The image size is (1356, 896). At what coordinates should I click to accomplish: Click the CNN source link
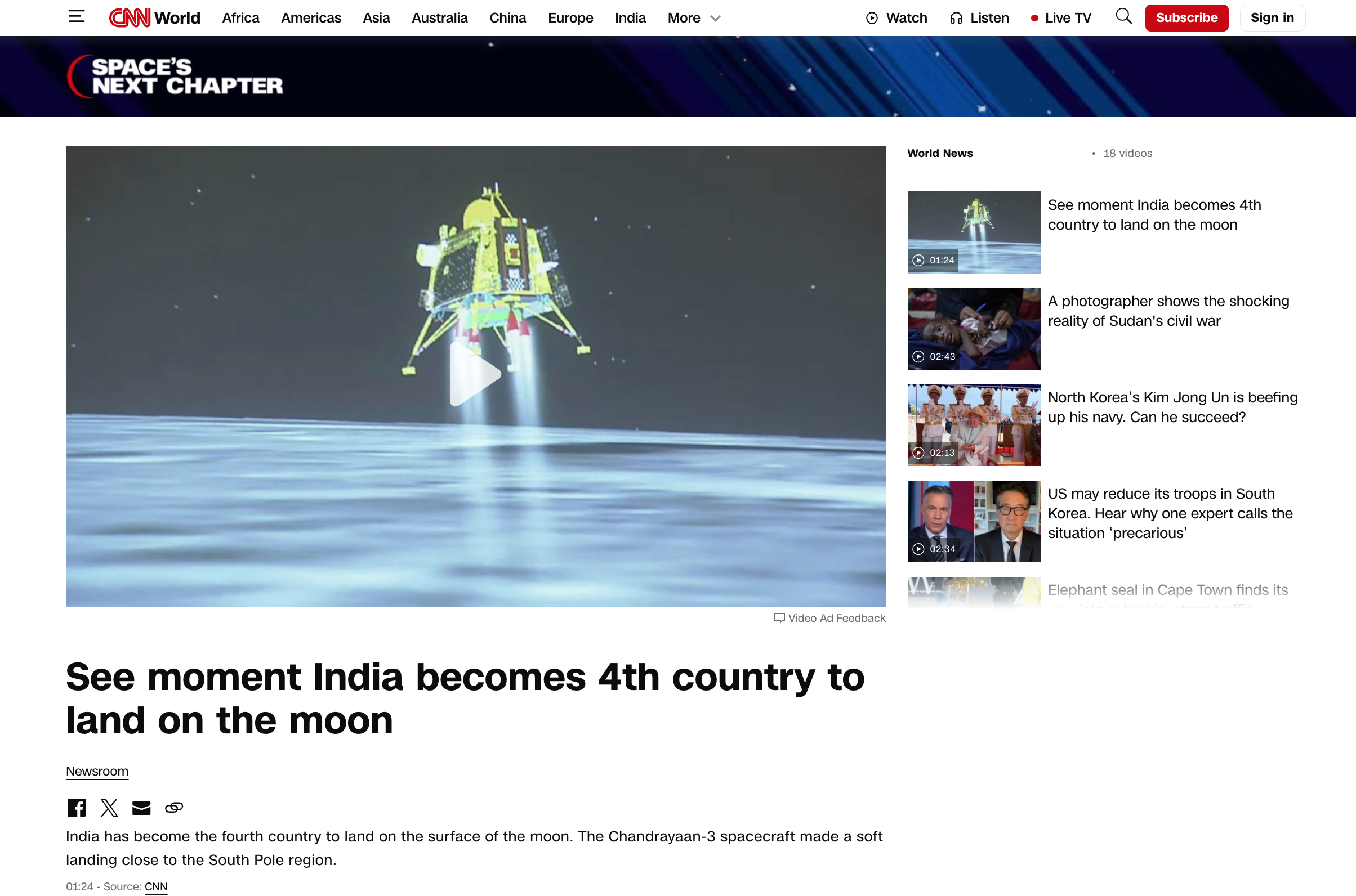(156, 887)
